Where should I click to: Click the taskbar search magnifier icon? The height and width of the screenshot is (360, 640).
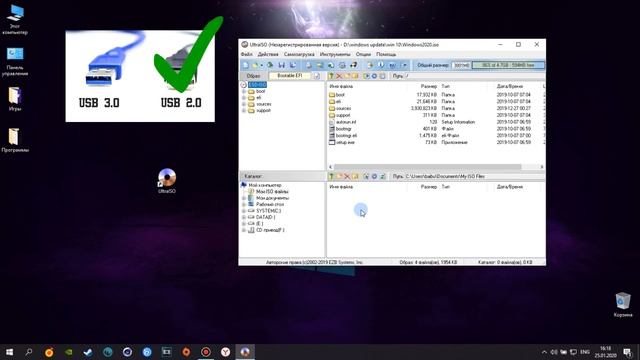(29, 352)
